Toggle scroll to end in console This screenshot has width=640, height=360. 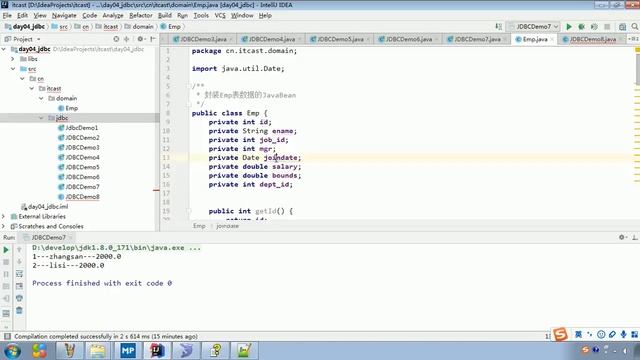click(19, 286)
